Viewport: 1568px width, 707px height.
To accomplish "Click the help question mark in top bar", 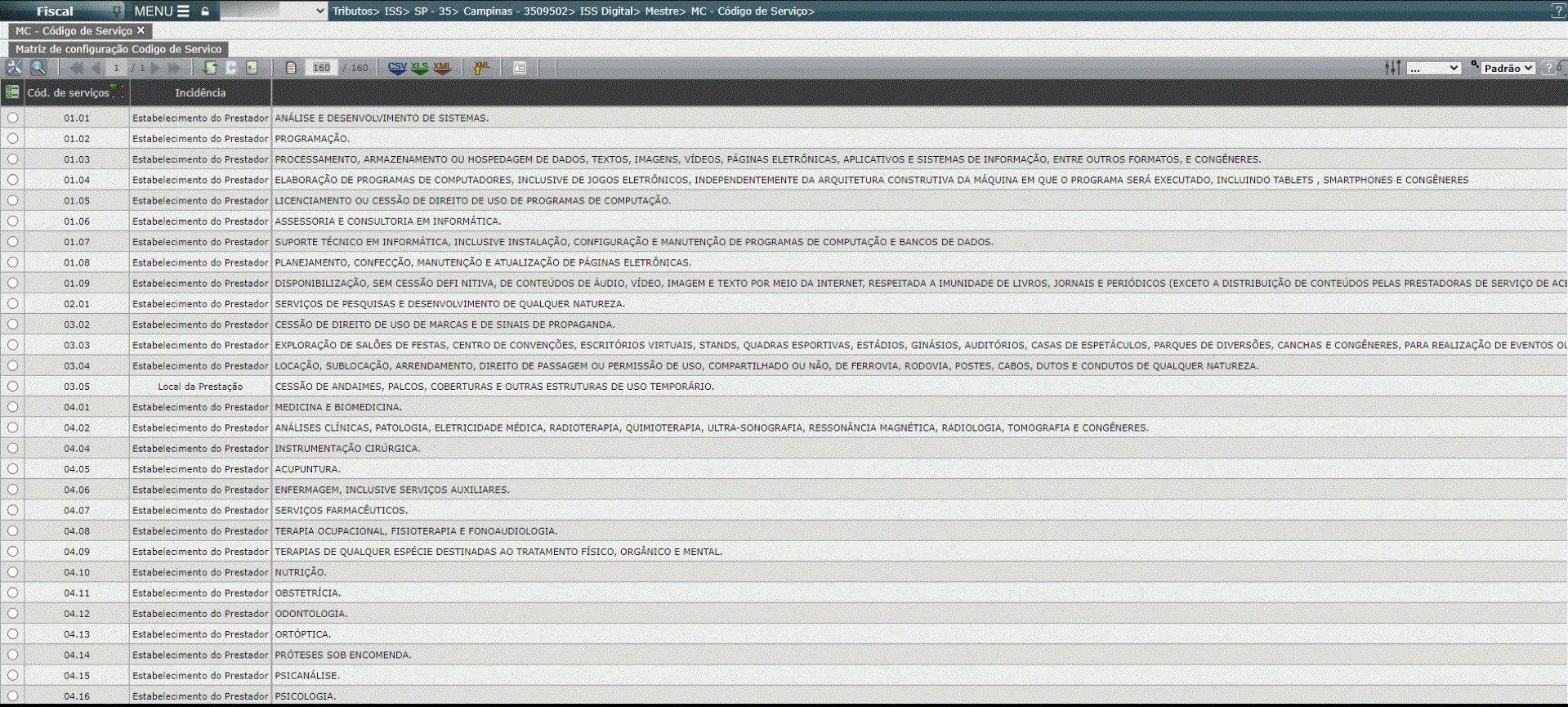I will [1557, 11].
